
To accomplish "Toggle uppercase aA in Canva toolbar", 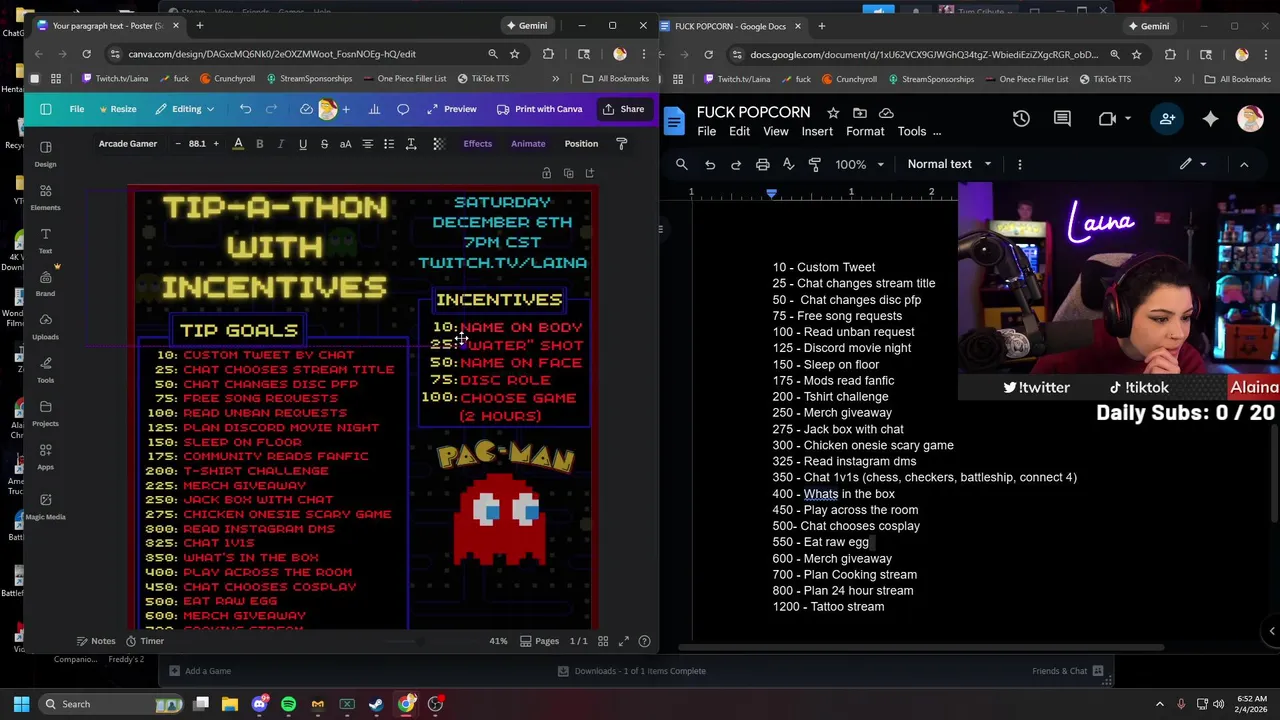I will point(345,144).
